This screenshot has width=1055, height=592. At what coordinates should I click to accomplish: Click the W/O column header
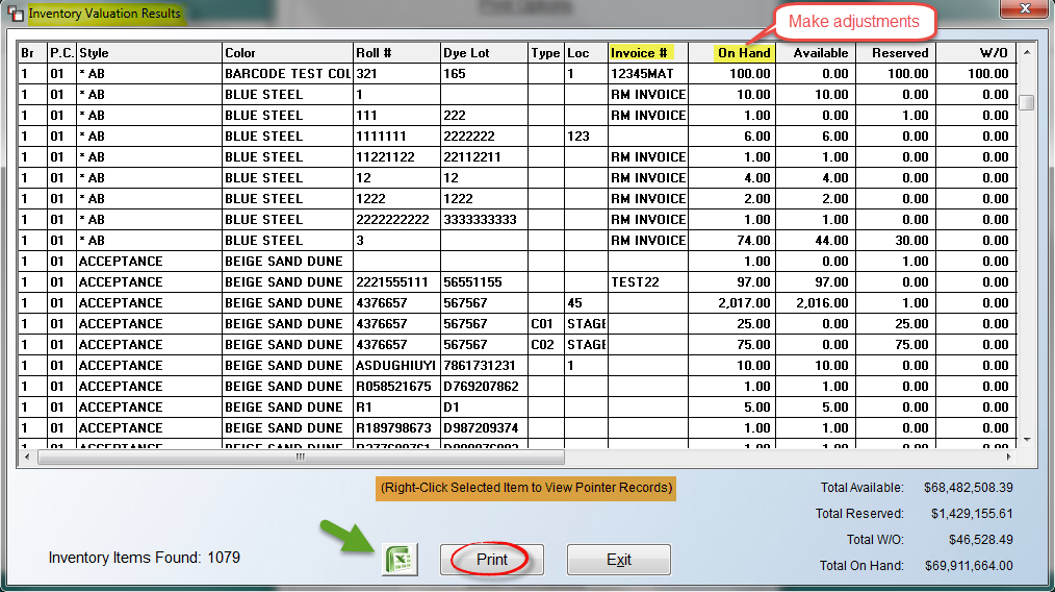976,52
